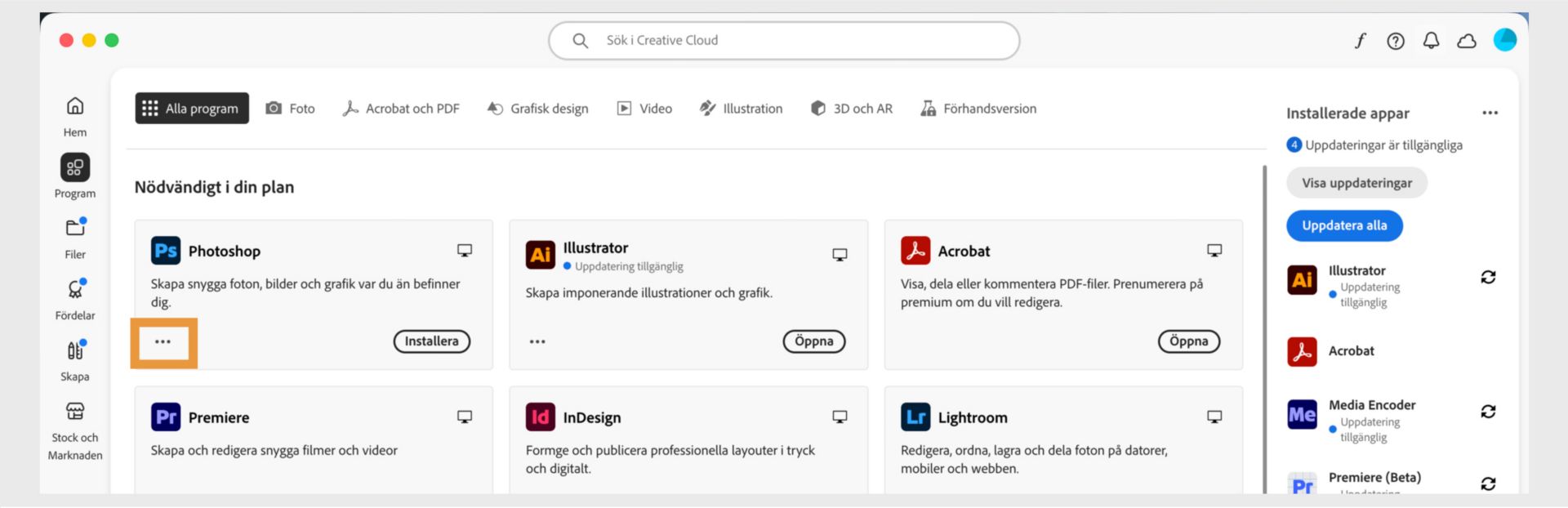The width and height of the screenshot is (1568, 508).
Task: Open the user profile avatar
Action: click(x=1505, y=40)
